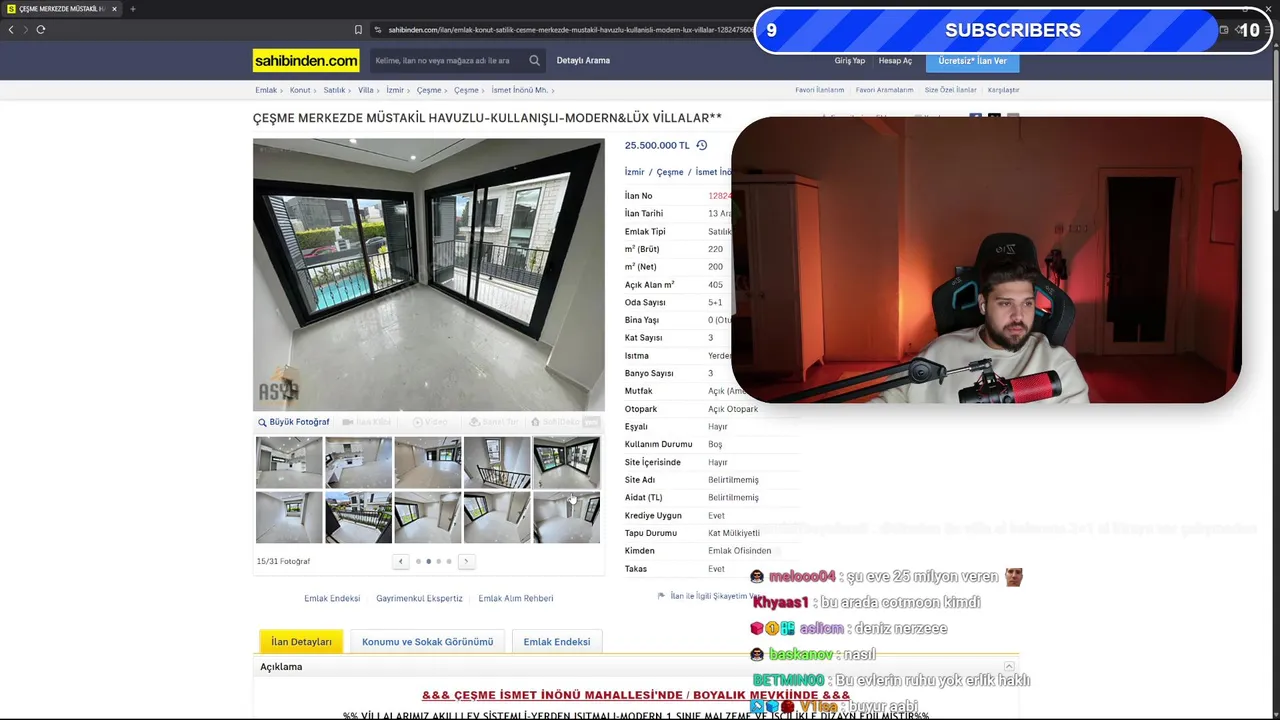Open the Gayrimenkul Ekspertiz link
This screenshot has width=1280, height=720.
pos(419,598)
